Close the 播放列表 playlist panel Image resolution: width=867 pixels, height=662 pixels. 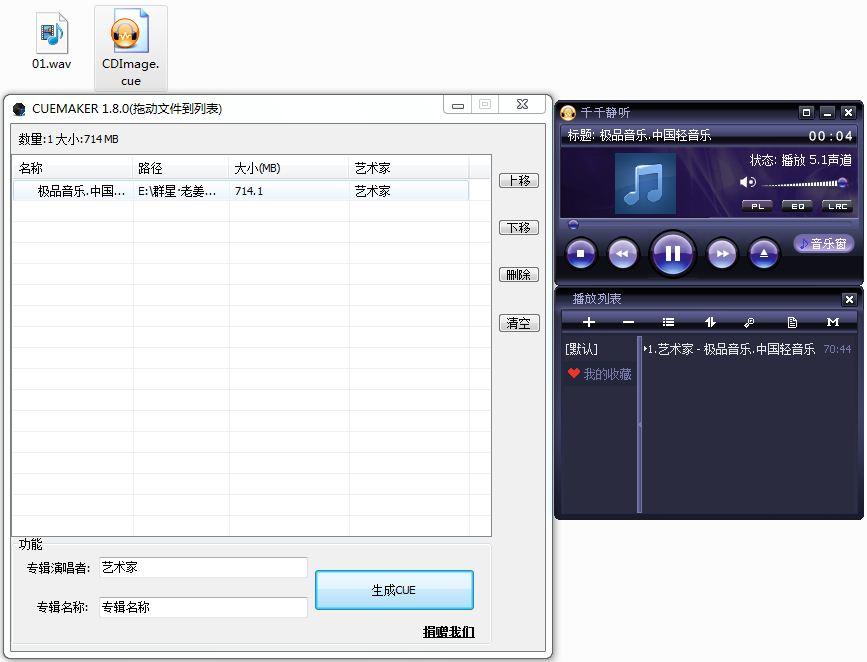849,299
